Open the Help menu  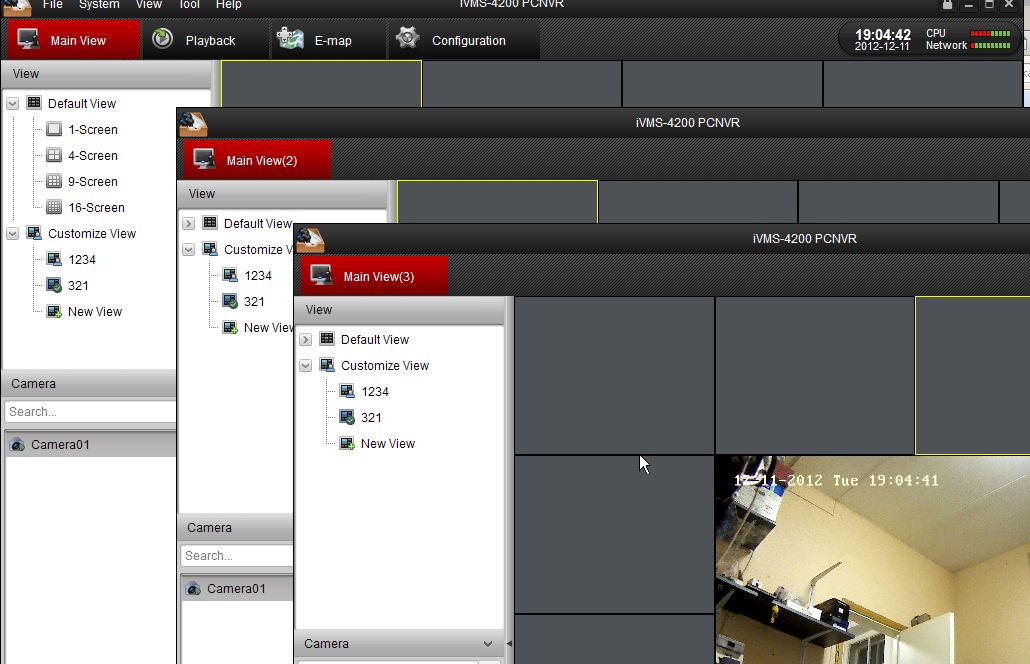[x=229, y=5]
